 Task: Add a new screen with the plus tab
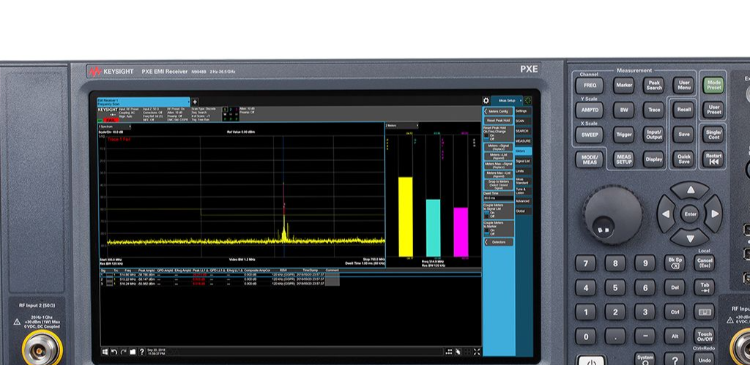(x=195, y=102)
